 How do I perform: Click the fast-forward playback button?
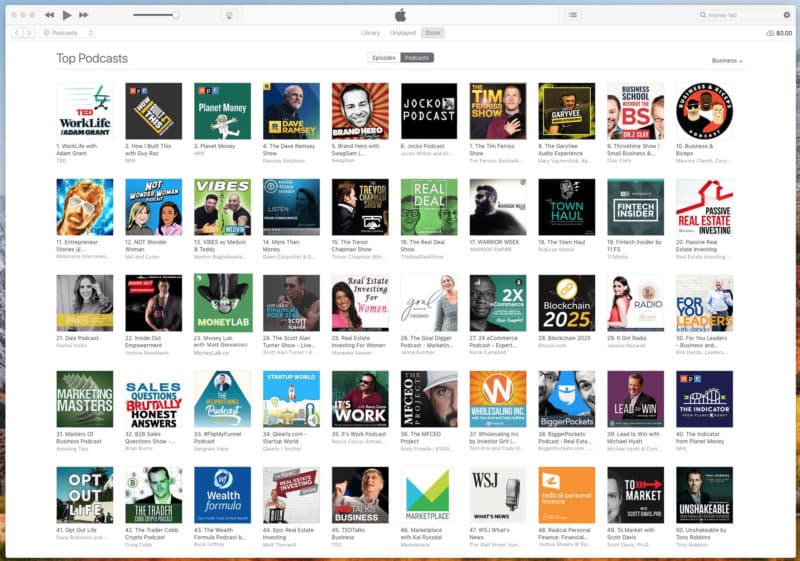pyautogui.click(x=83, y=15)
